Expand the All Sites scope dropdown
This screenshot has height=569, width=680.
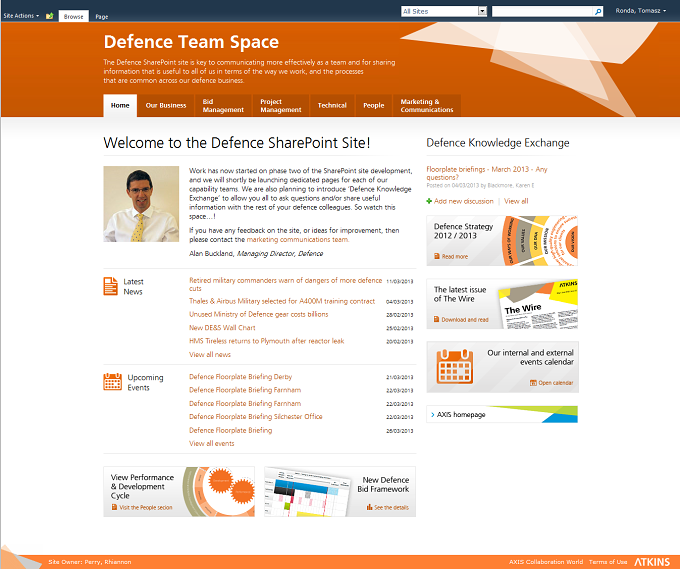pos(482,11)
